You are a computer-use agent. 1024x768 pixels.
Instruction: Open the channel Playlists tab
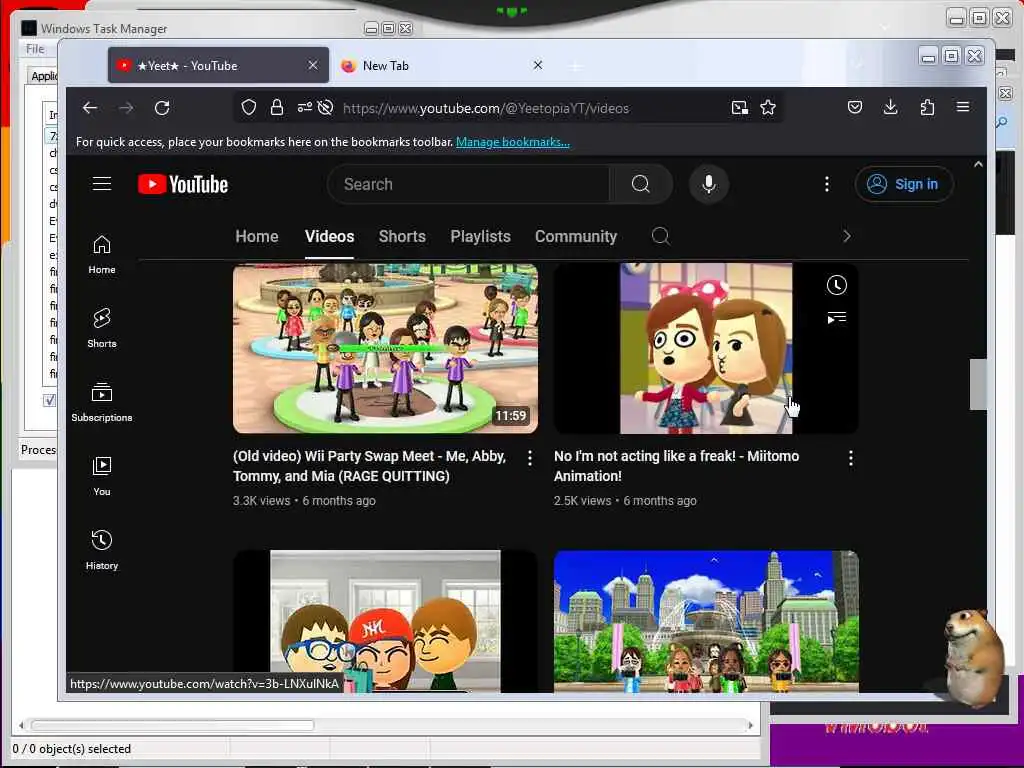pos(481,236)
